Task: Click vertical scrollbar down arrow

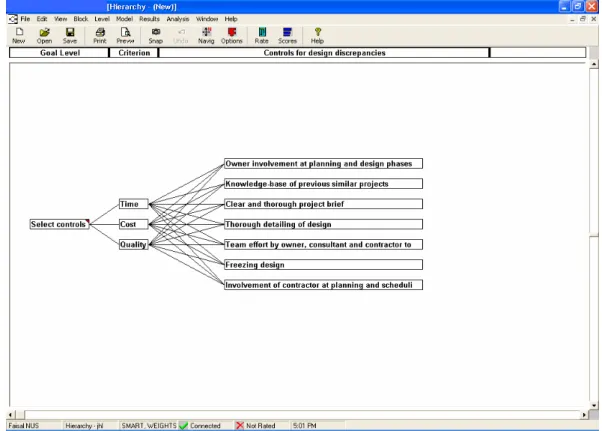Action: click(x=594, y=405)
